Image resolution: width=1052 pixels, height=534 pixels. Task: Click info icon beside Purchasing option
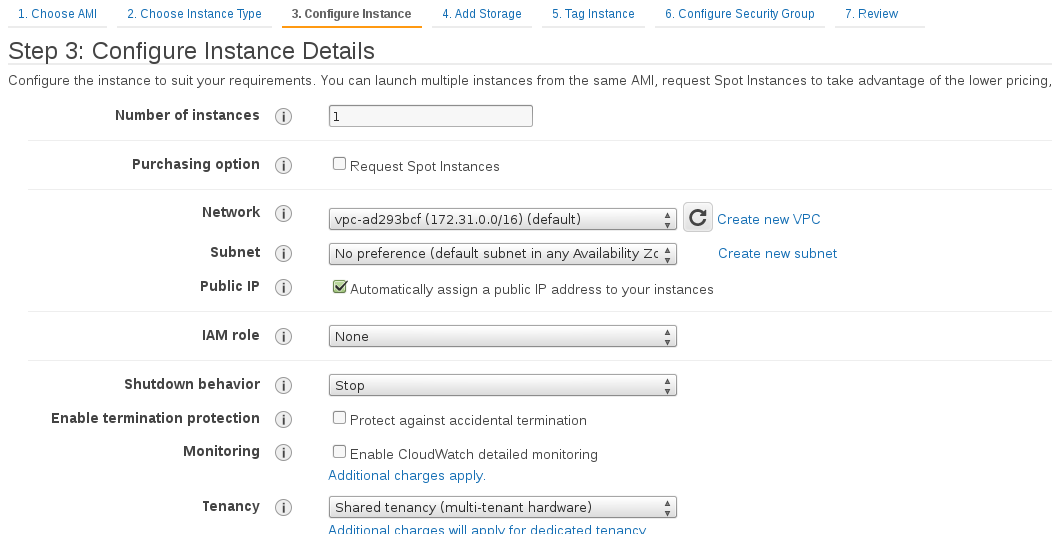[283, 166]
